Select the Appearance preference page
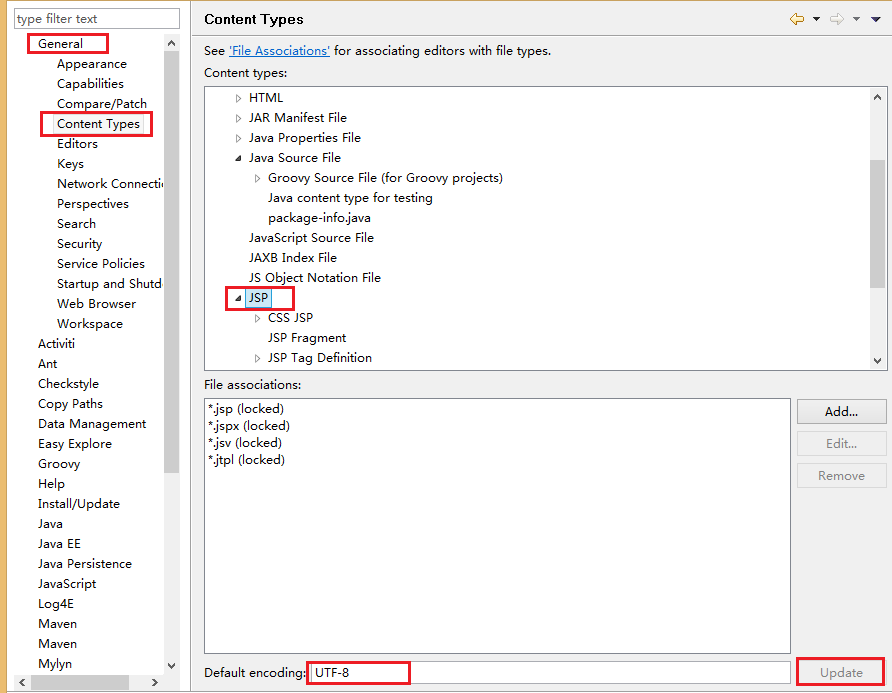This screenshot has width=892, height=693. [x=92, y=64]
